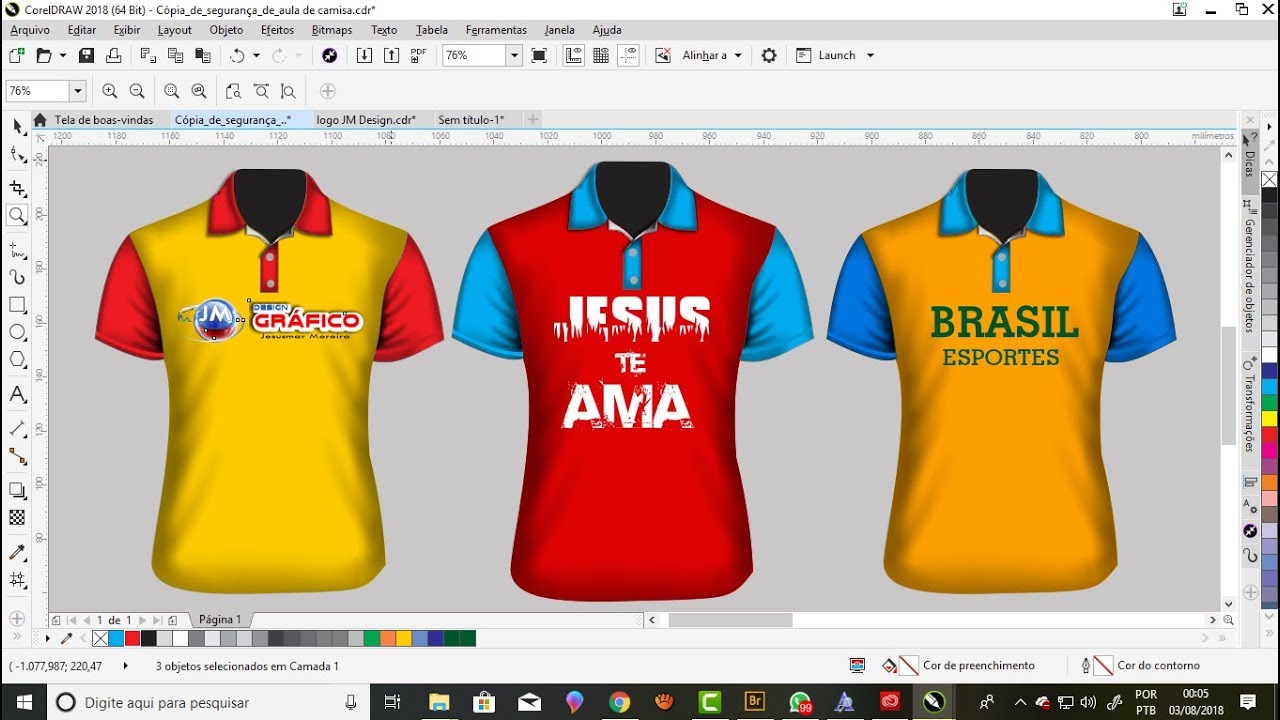Toggle Show Guidelines button
This screenshot has height=720, width=1280.
coord(629,56)
